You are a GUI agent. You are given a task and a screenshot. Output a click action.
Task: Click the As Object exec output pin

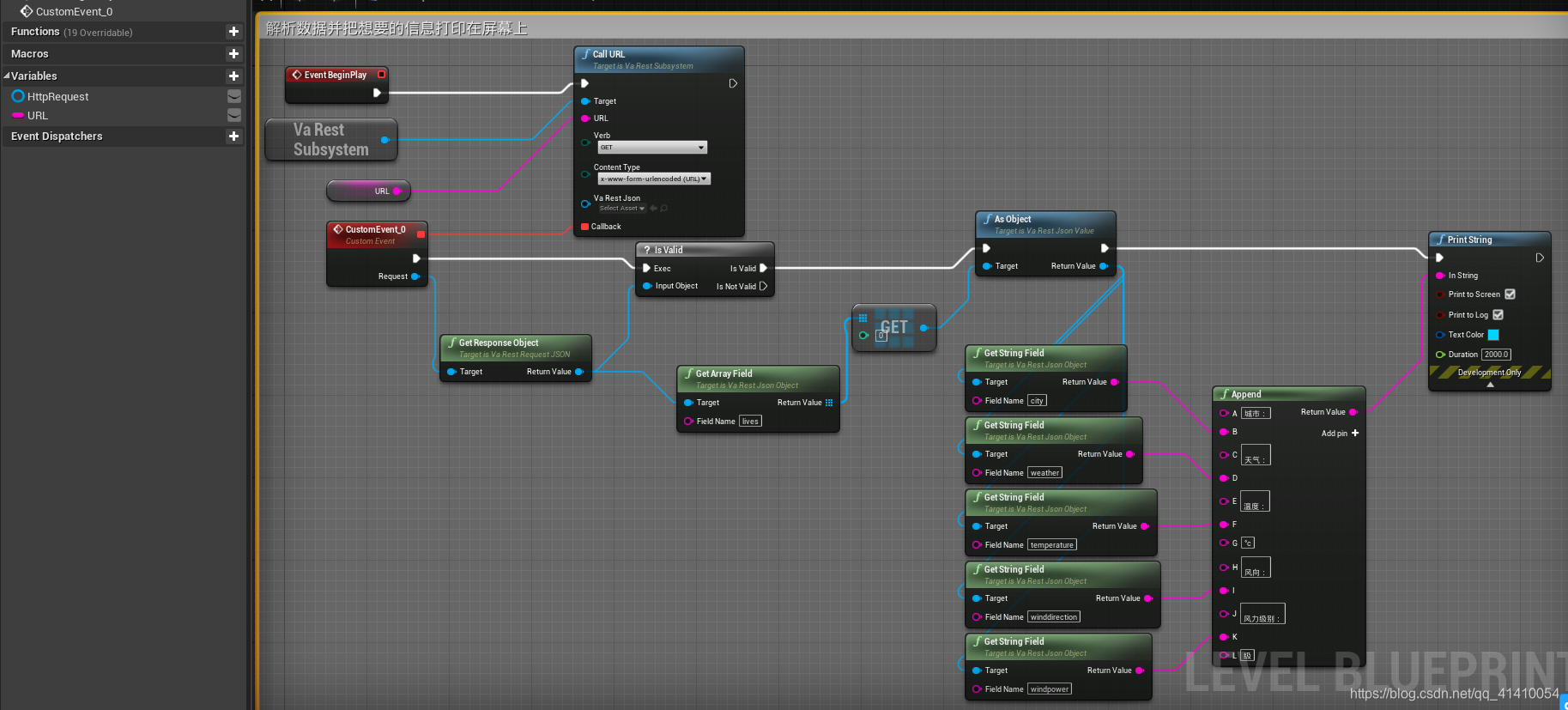point(1105,248)
